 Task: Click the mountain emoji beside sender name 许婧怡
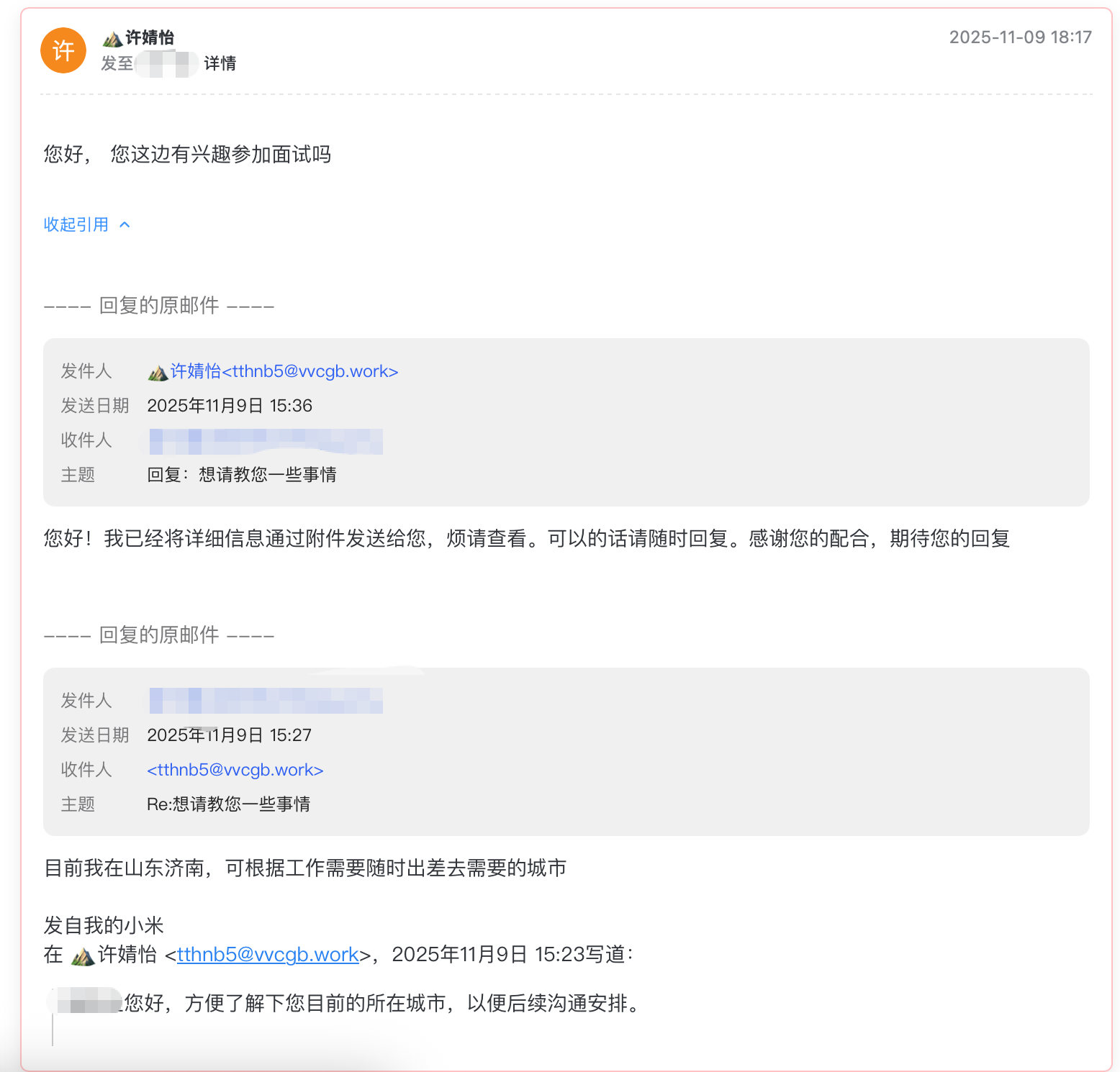[114, 38]
